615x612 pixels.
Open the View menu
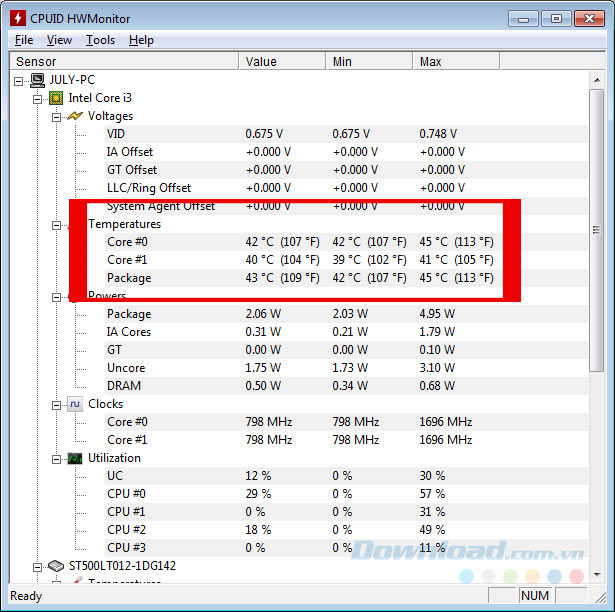point(59,40)
